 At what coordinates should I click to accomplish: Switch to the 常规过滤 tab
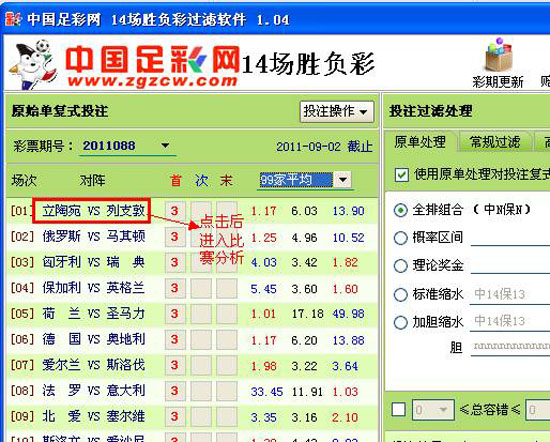(495, 142)
